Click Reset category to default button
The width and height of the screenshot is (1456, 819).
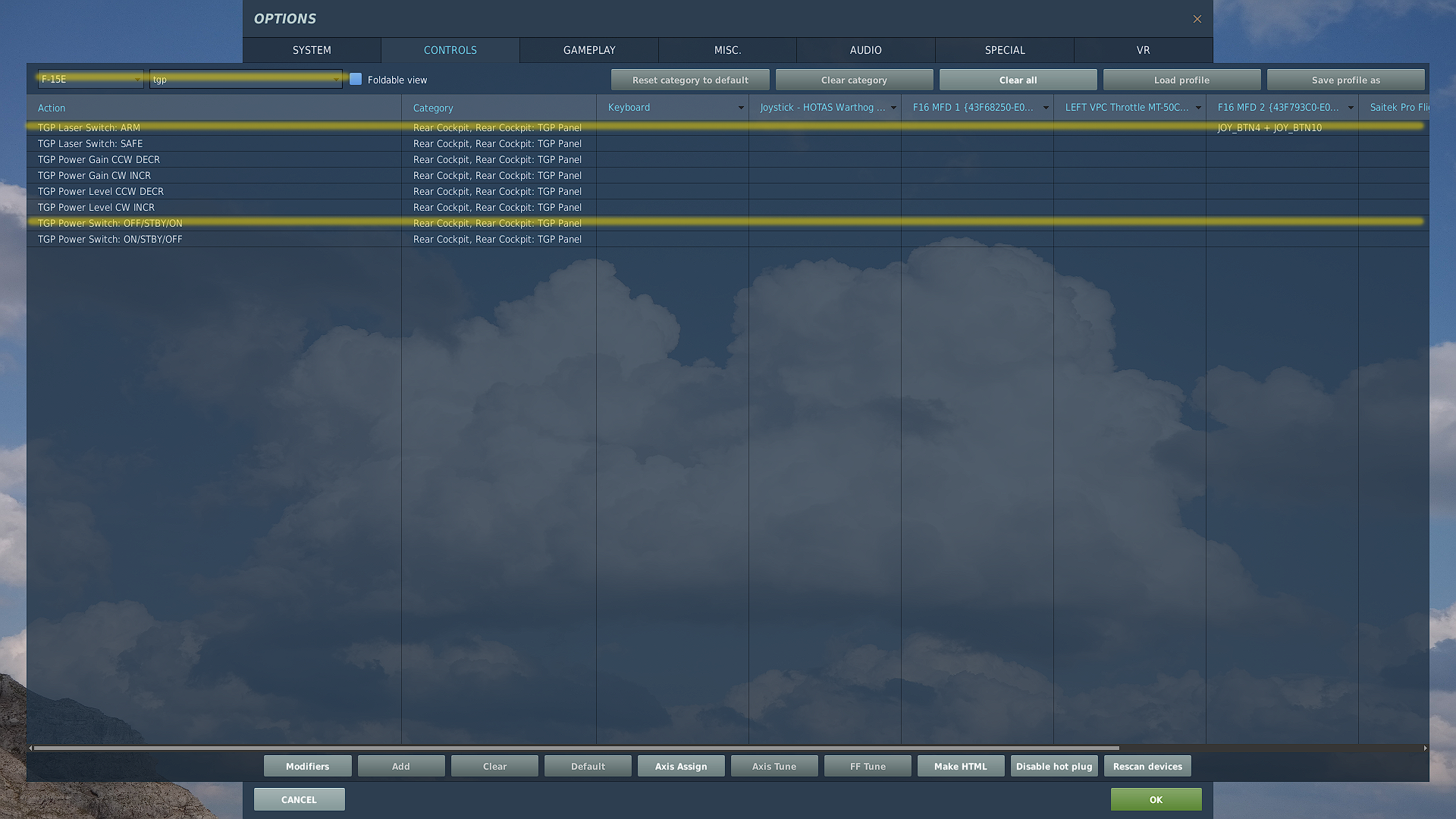(690, 80)
